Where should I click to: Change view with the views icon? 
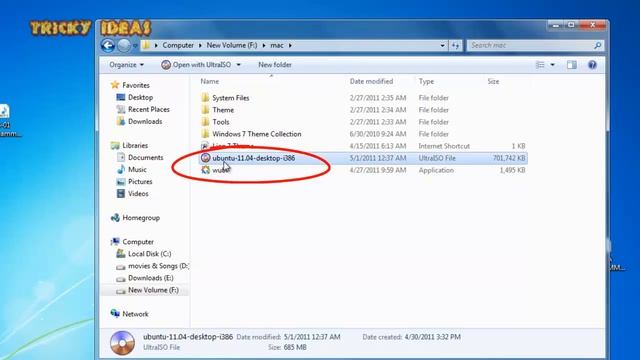click(540, 65)
